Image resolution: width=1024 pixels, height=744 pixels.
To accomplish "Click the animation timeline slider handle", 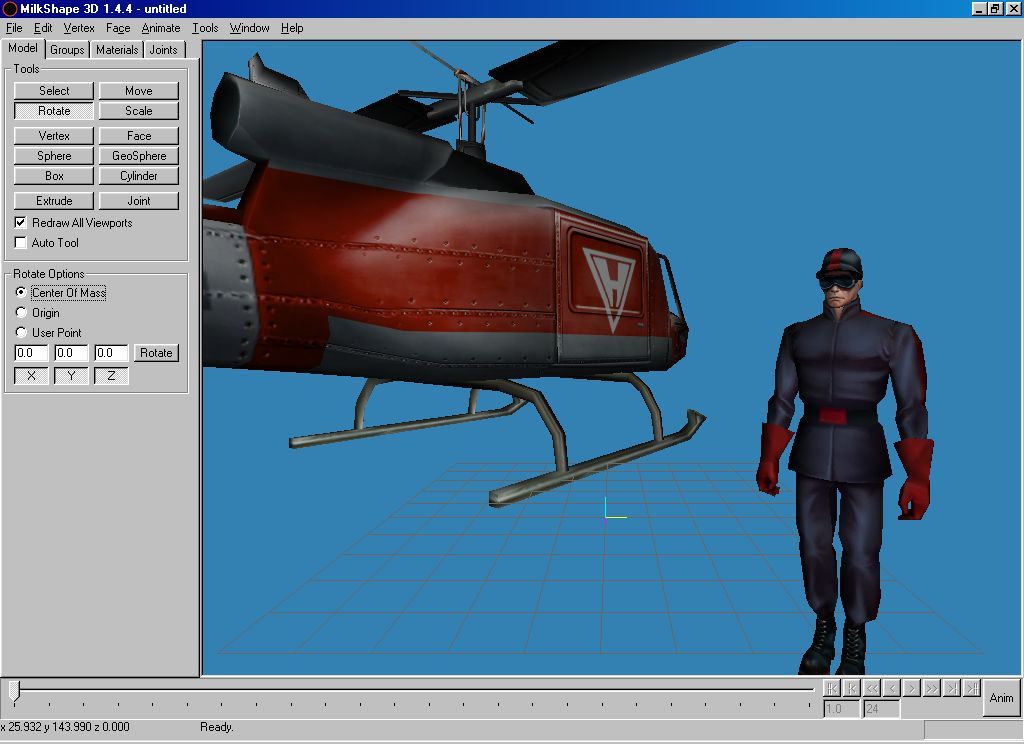I will point(14,691).
